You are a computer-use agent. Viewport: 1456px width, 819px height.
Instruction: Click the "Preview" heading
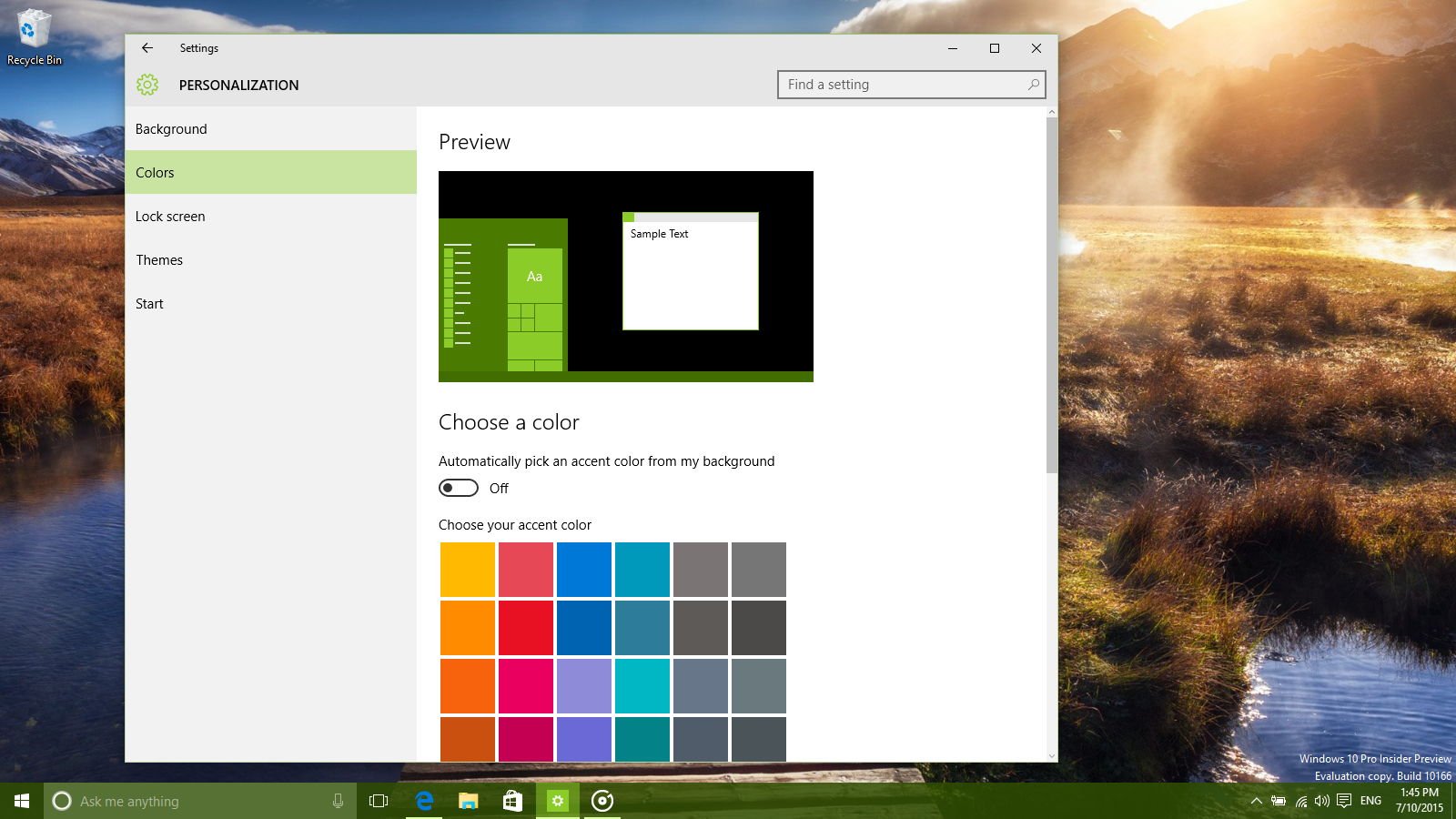tap(474, 142)
